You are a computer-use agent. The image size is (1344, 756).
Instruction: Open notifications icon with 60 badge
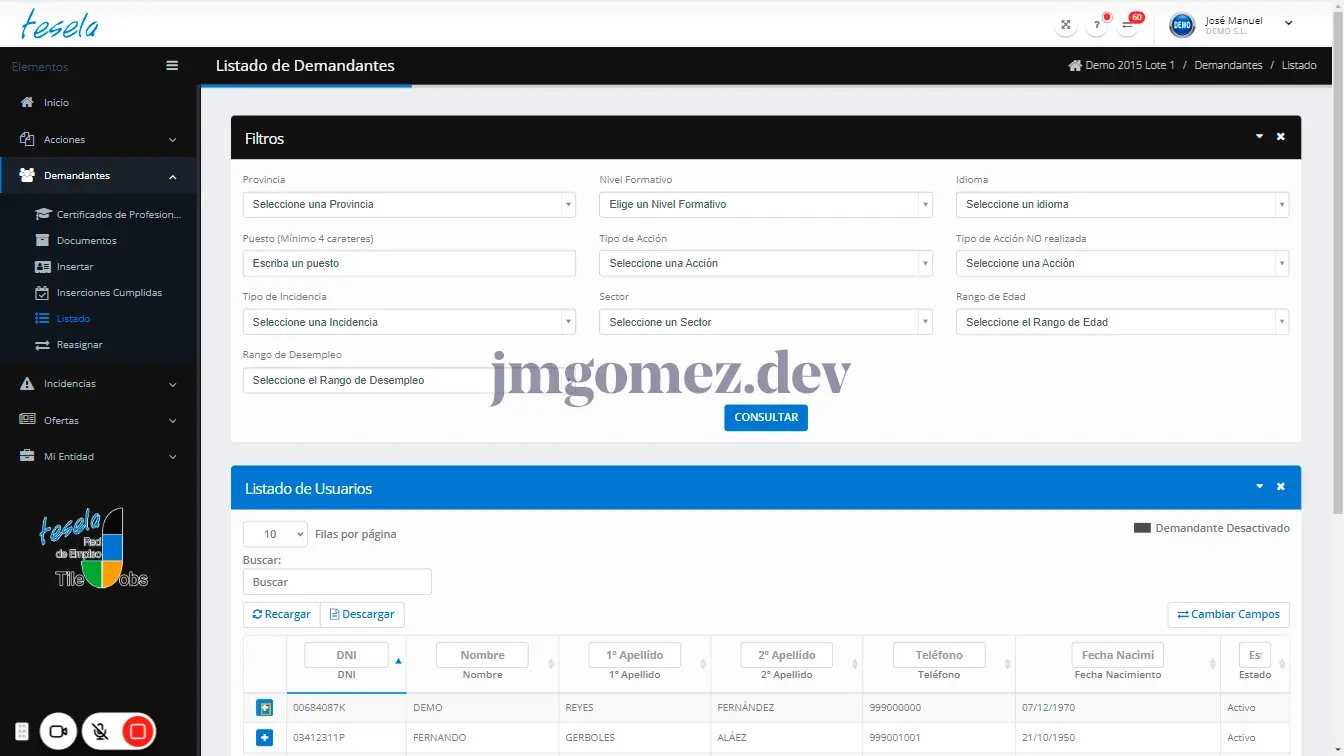1128,24
